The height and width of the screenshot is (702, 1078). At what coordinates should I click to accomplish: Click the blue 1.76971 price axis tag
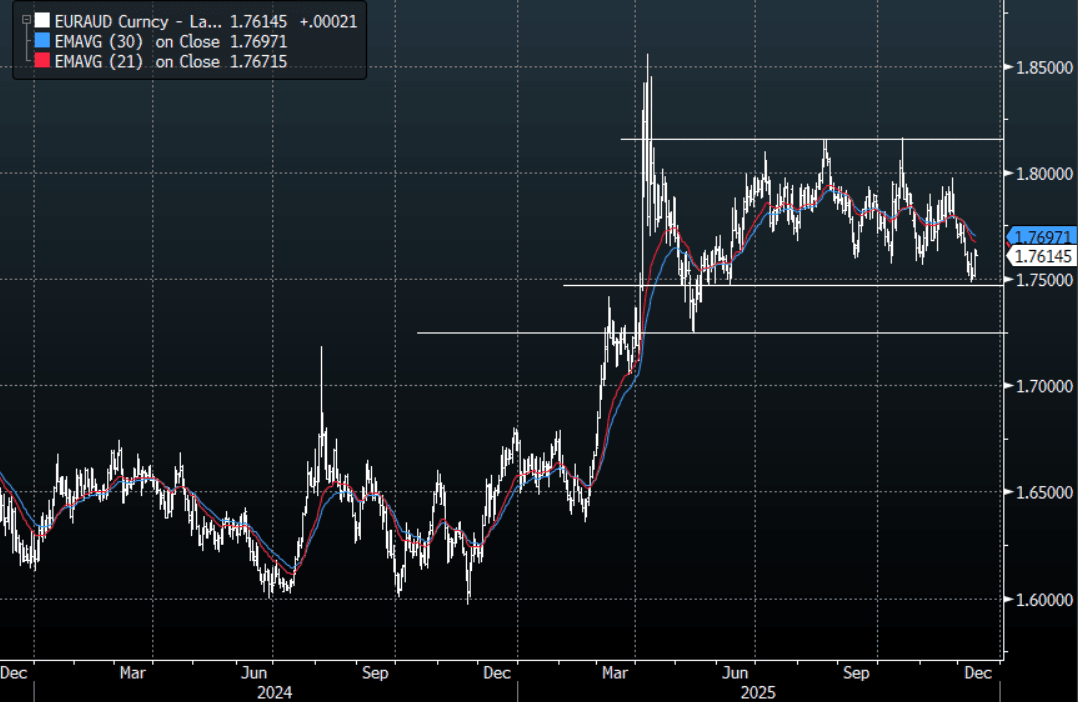tap(1044, 236)
